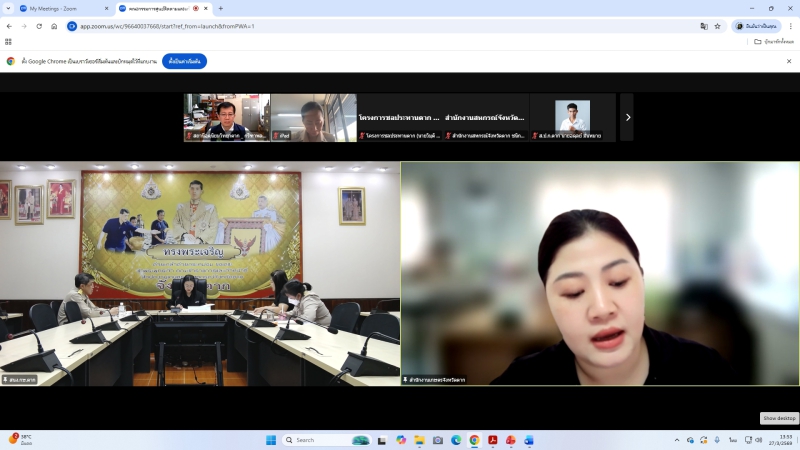Click the browser back arrow
800x450 pixels.
pos(9,26)
